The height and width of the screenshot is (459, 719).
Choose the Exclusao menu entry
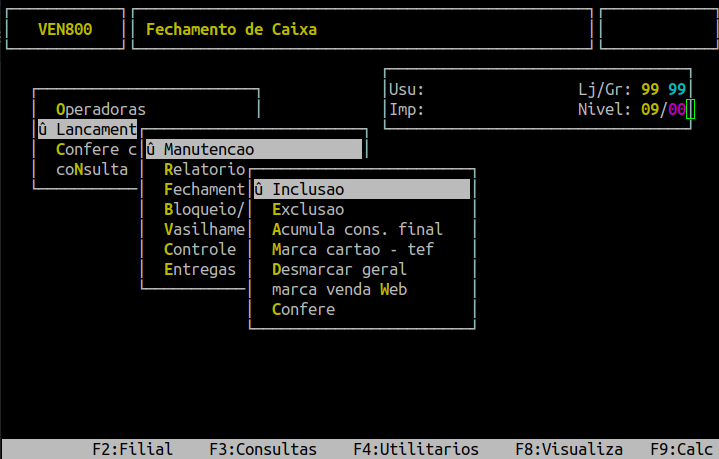[308, 210]
